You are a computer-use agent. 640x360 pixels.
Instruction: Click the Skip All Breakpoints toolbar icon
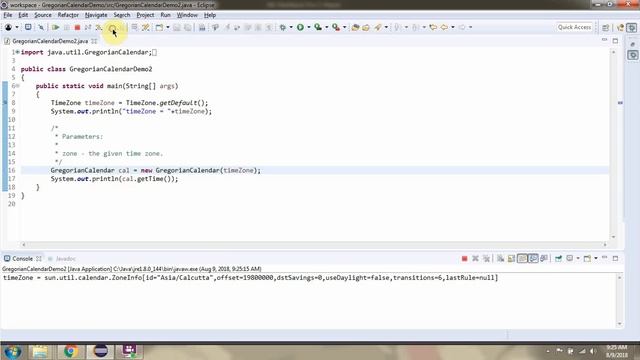41,27
